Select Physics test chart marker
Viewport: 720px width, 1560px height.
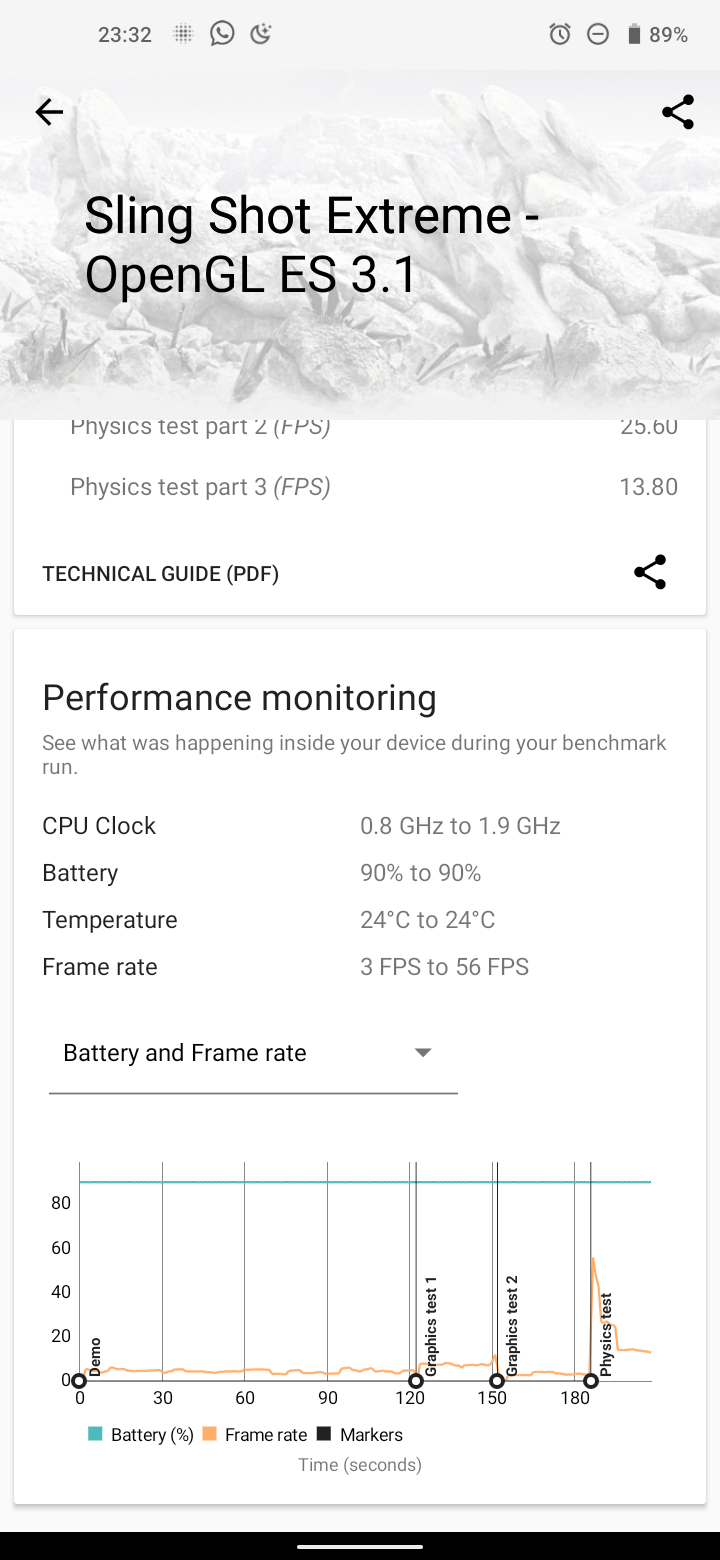tap(591, 1381)
